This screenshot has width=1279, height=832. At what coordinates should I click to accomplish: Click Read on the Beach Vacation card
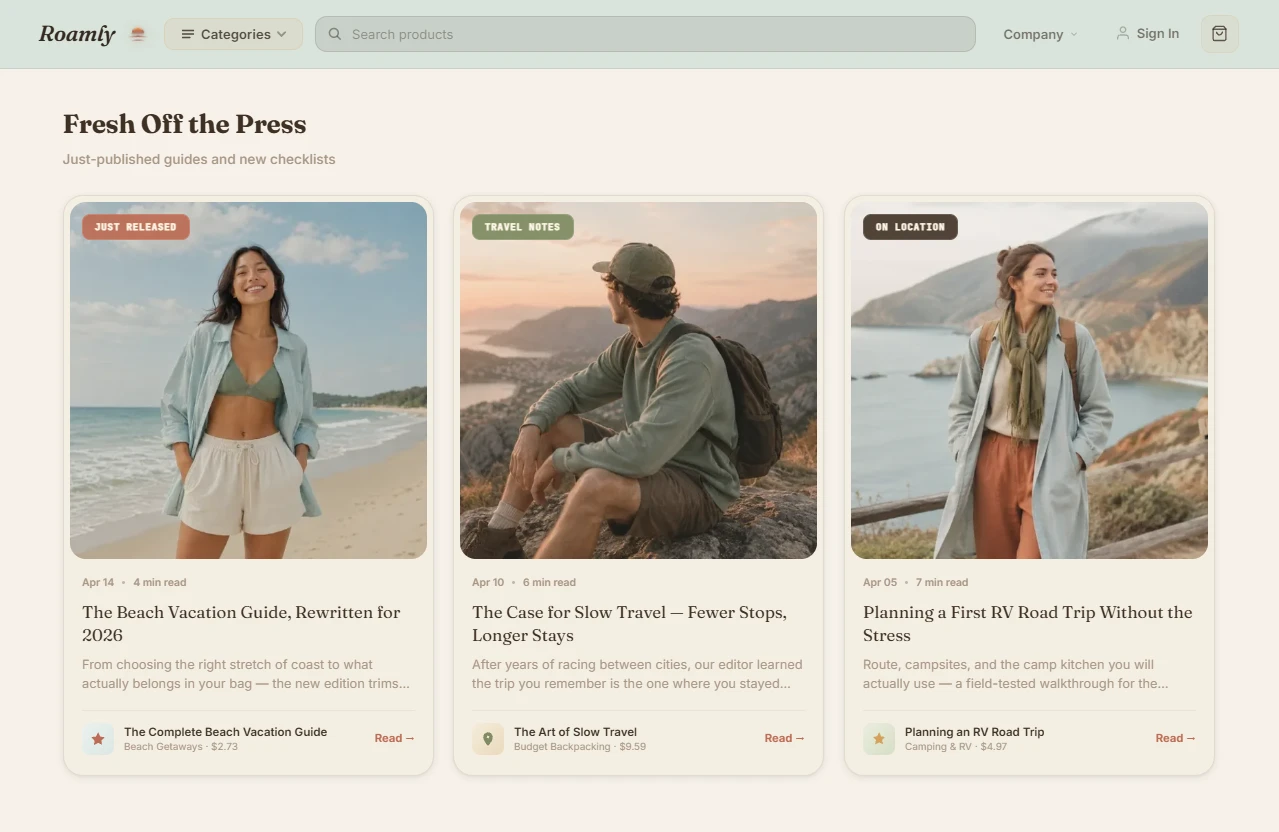pyautogui.click(x=394, y=738)
